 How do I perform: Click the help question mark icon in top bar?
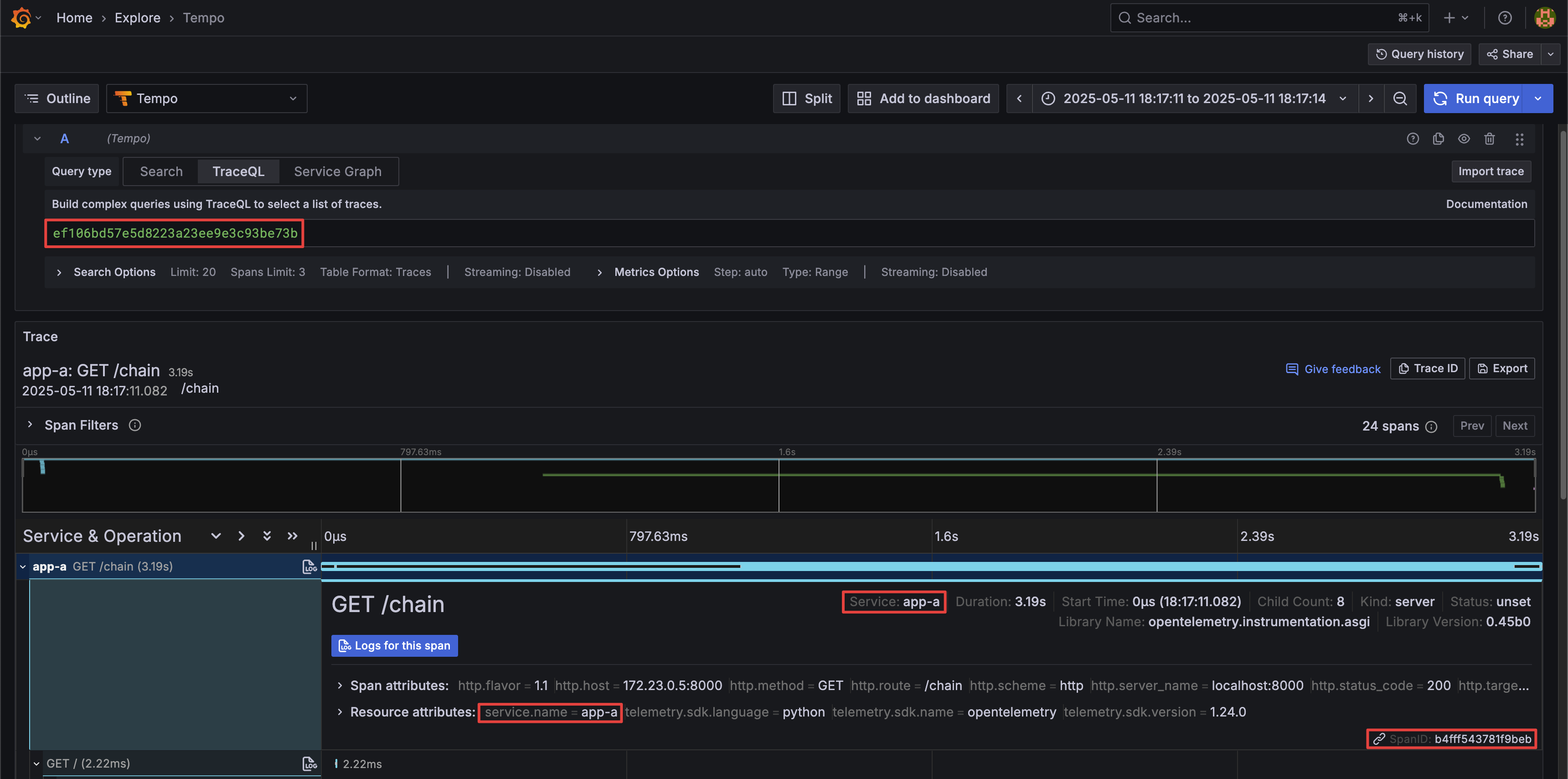click(1505, 18)
